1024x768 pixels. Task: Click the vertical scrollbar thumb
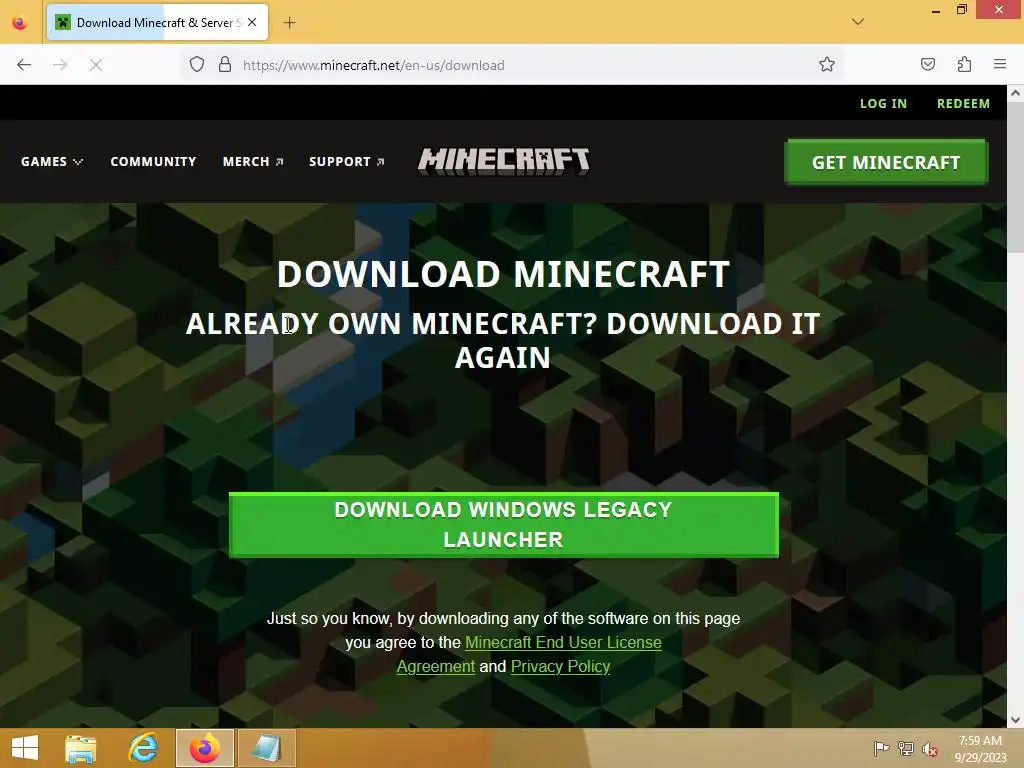(x=1016, y=176)
